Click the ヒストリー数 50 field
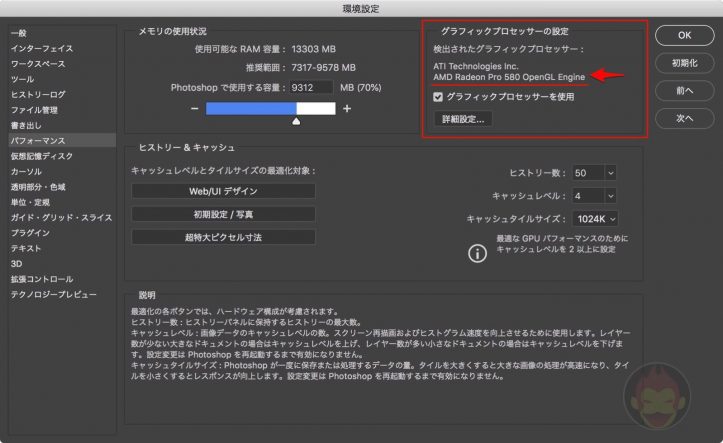Image resolution: width=723 pixels, height=443 pixels. 588,173
